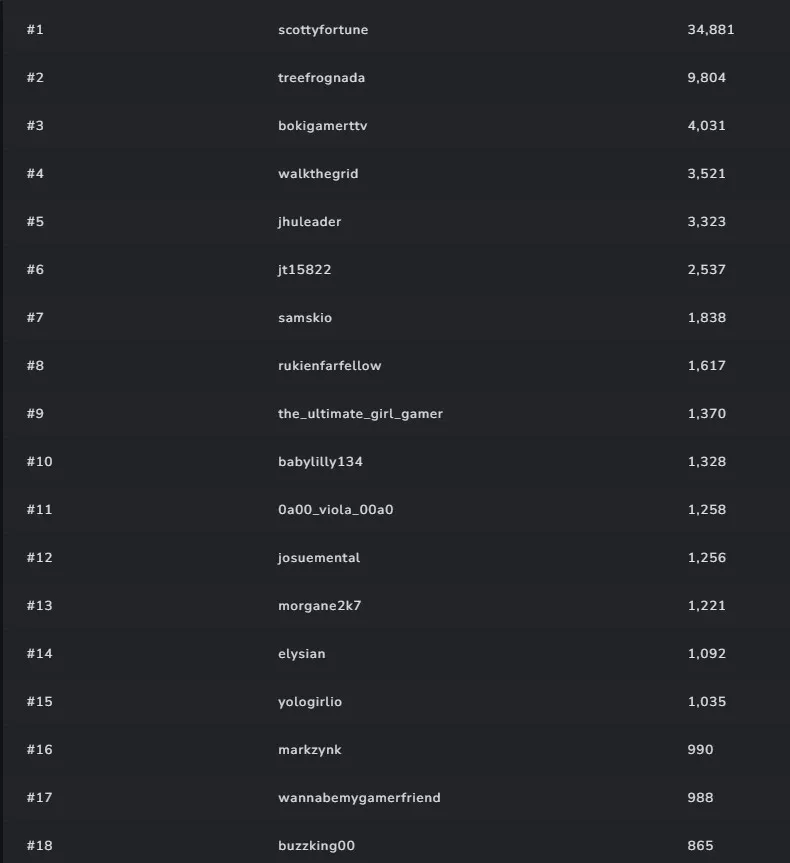790x863 pixels.
Task: Open samskio's leaderboard entry
Action: [305, 318]
